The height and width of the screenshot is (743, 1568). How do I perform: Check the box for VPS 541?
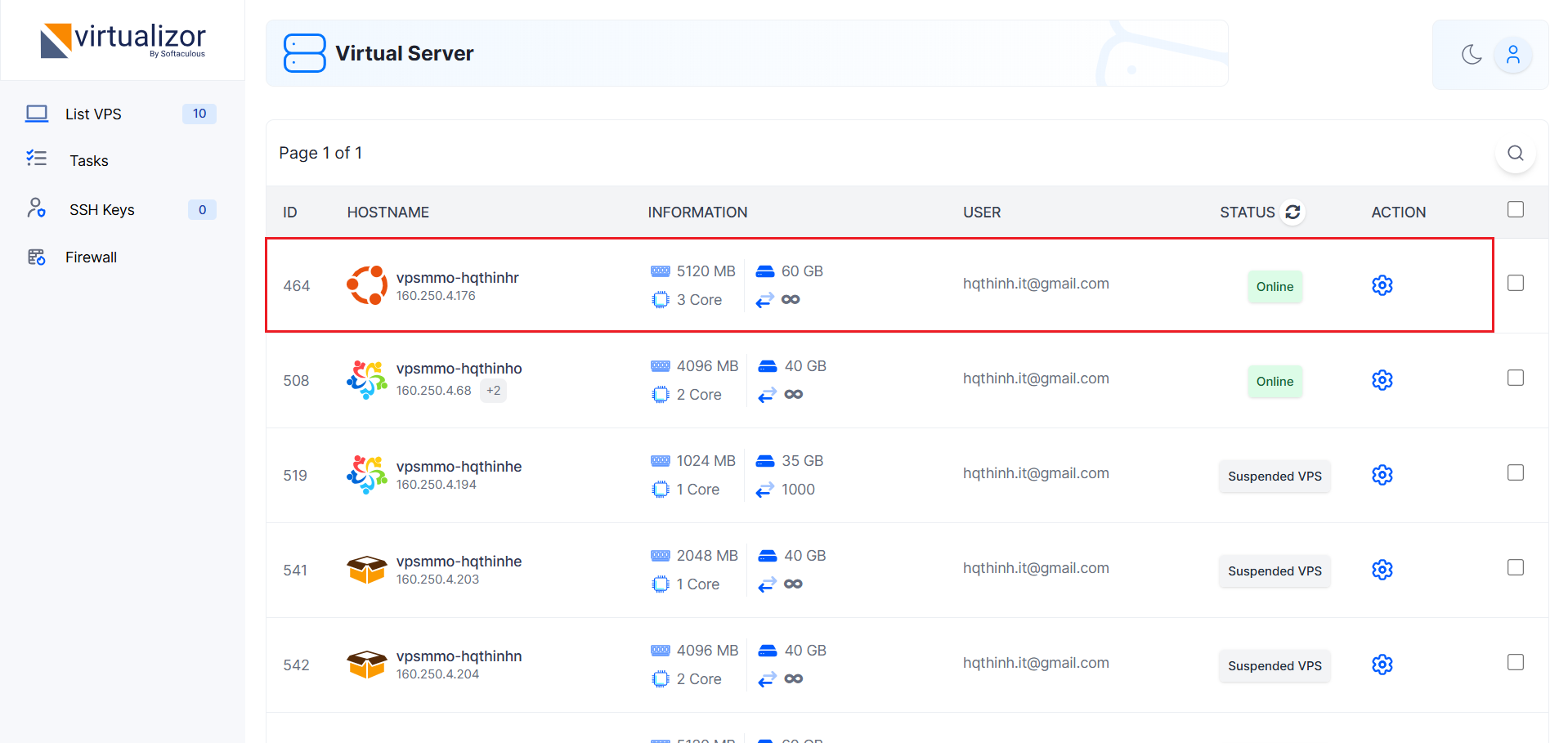(1515, 567)
